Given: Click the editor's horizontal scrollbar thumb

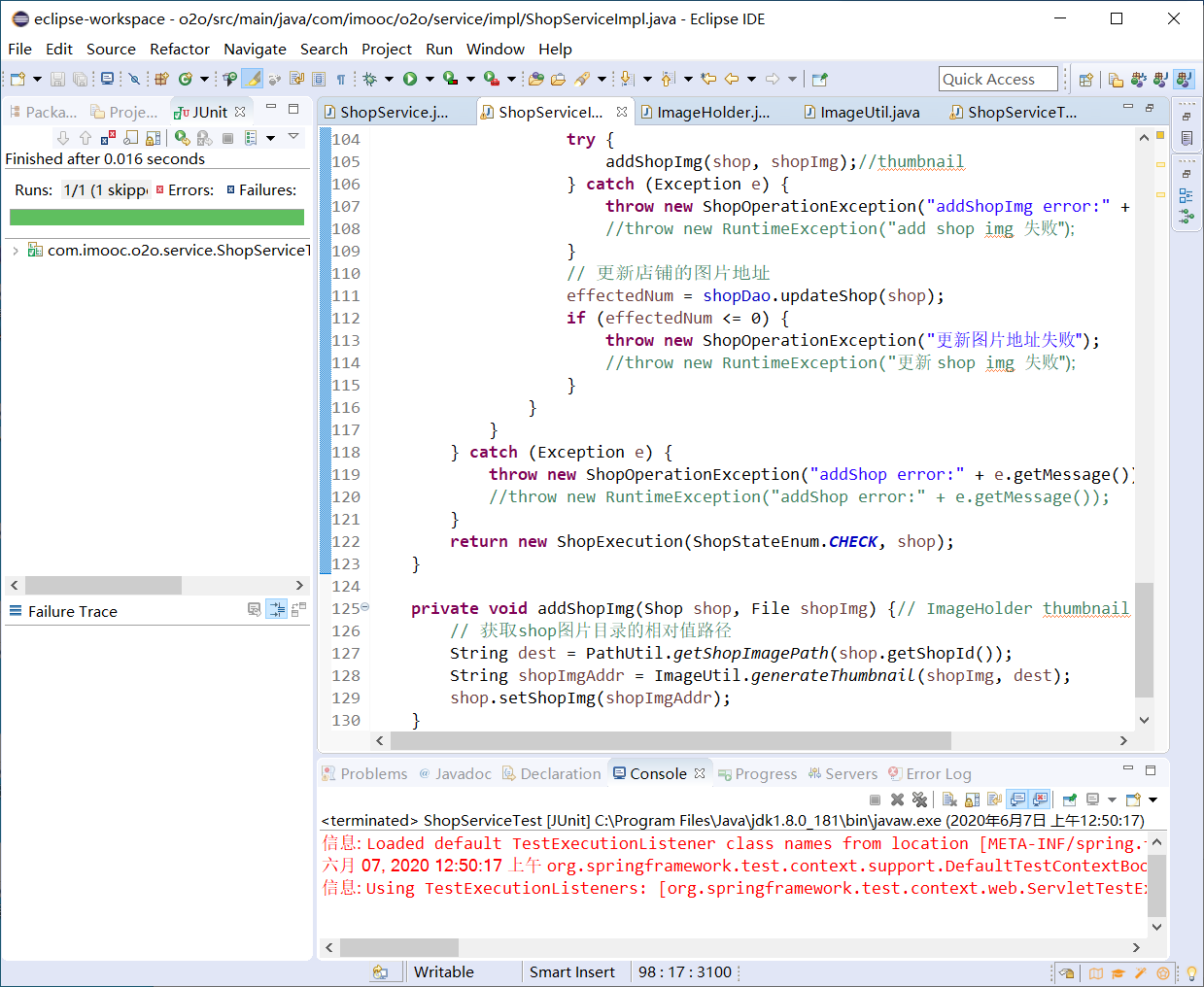Looking at the screenshot, I should [x=671, y=740].
